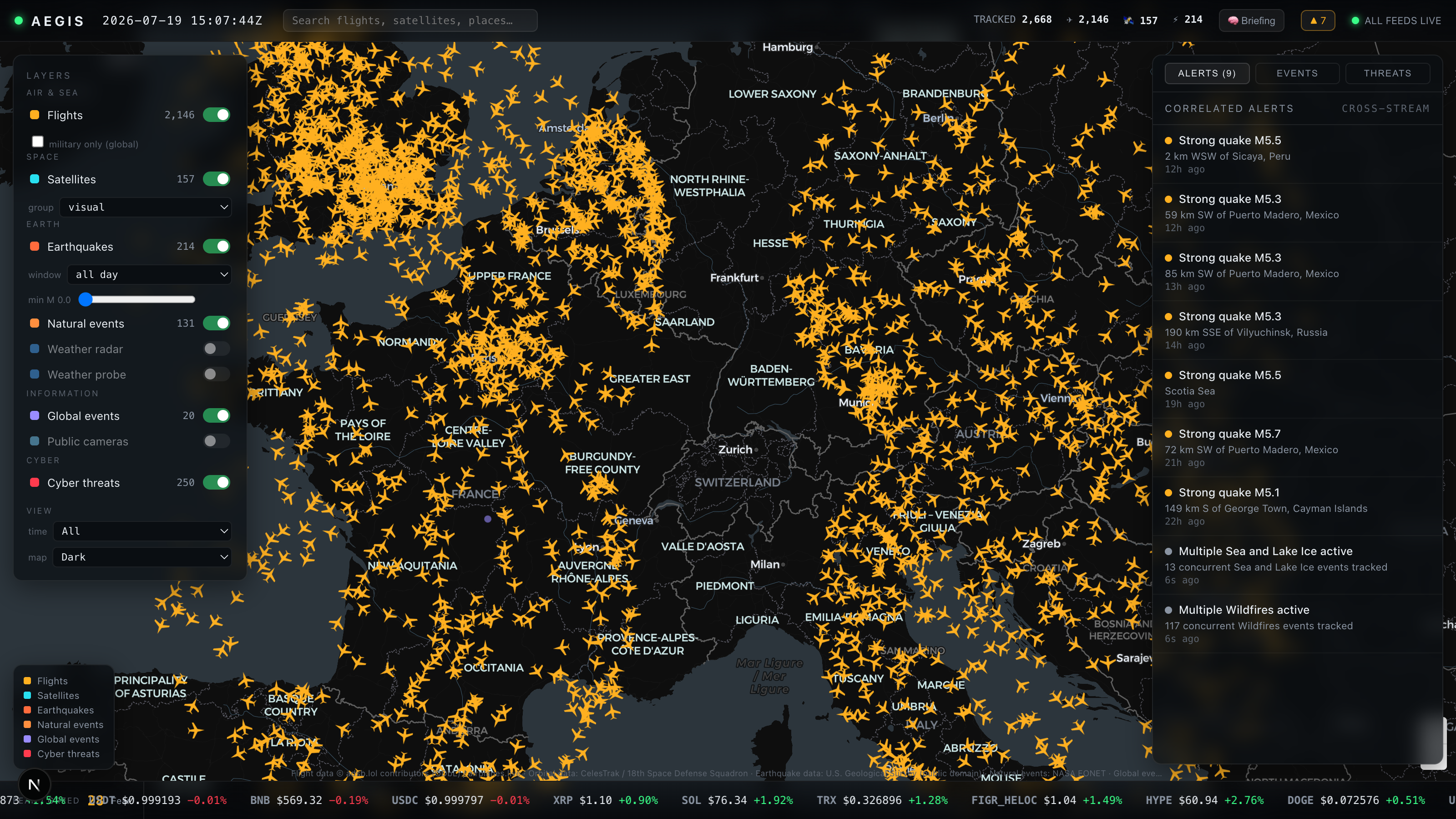This screenshot has width=1456, height=819.
Task: Open the warning alerts badge showing 7
Action: pos(1318,20)
